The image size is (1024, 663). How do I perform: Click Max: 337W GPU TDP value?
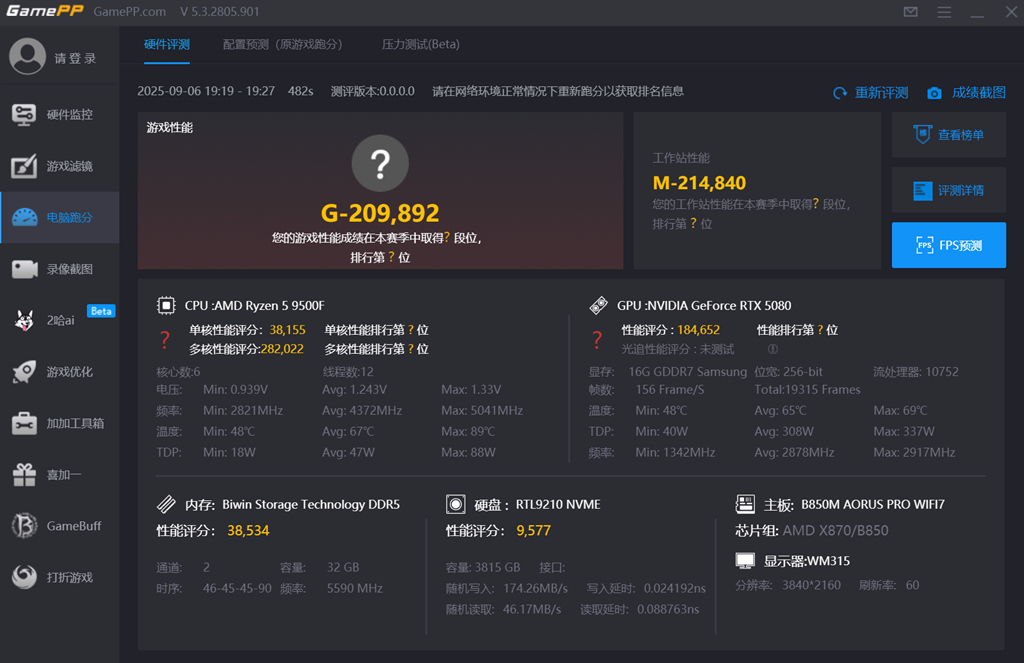click(904, 432)
